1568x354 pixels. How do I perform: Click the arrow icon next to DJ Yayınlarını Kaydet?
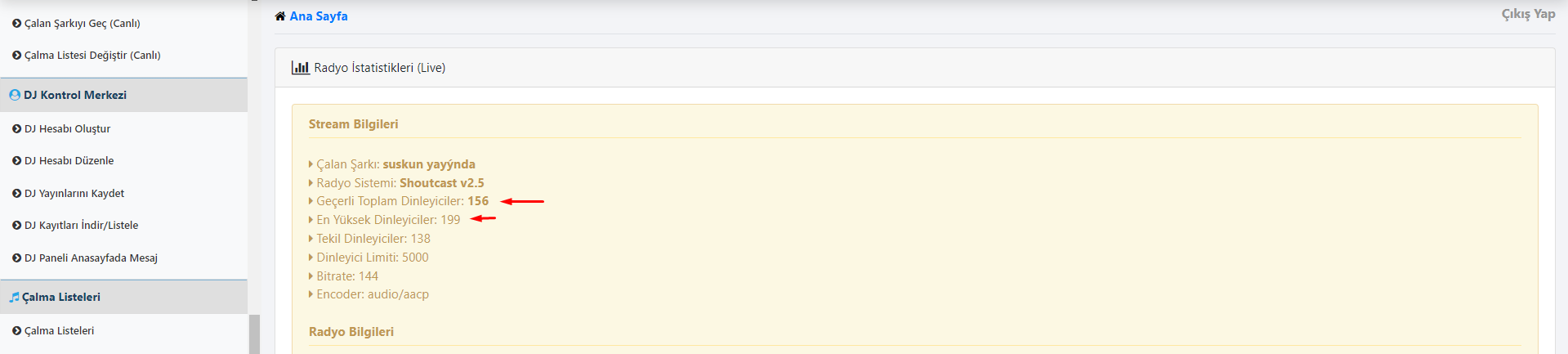click(x=17, y=194)
